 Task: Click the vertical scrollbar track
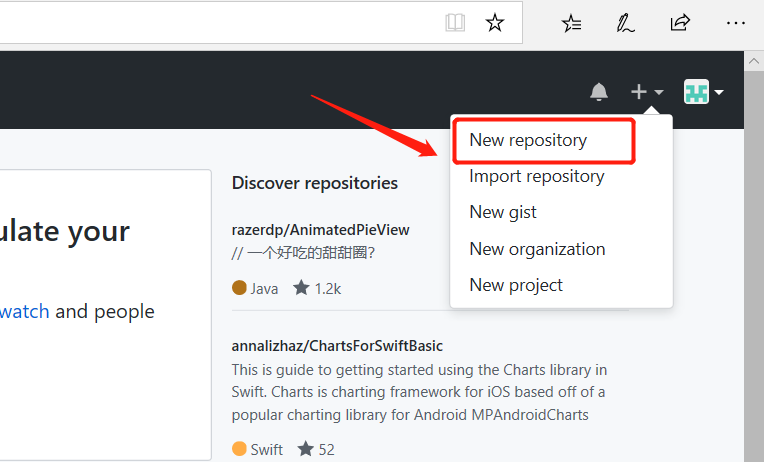click(754, 266)
